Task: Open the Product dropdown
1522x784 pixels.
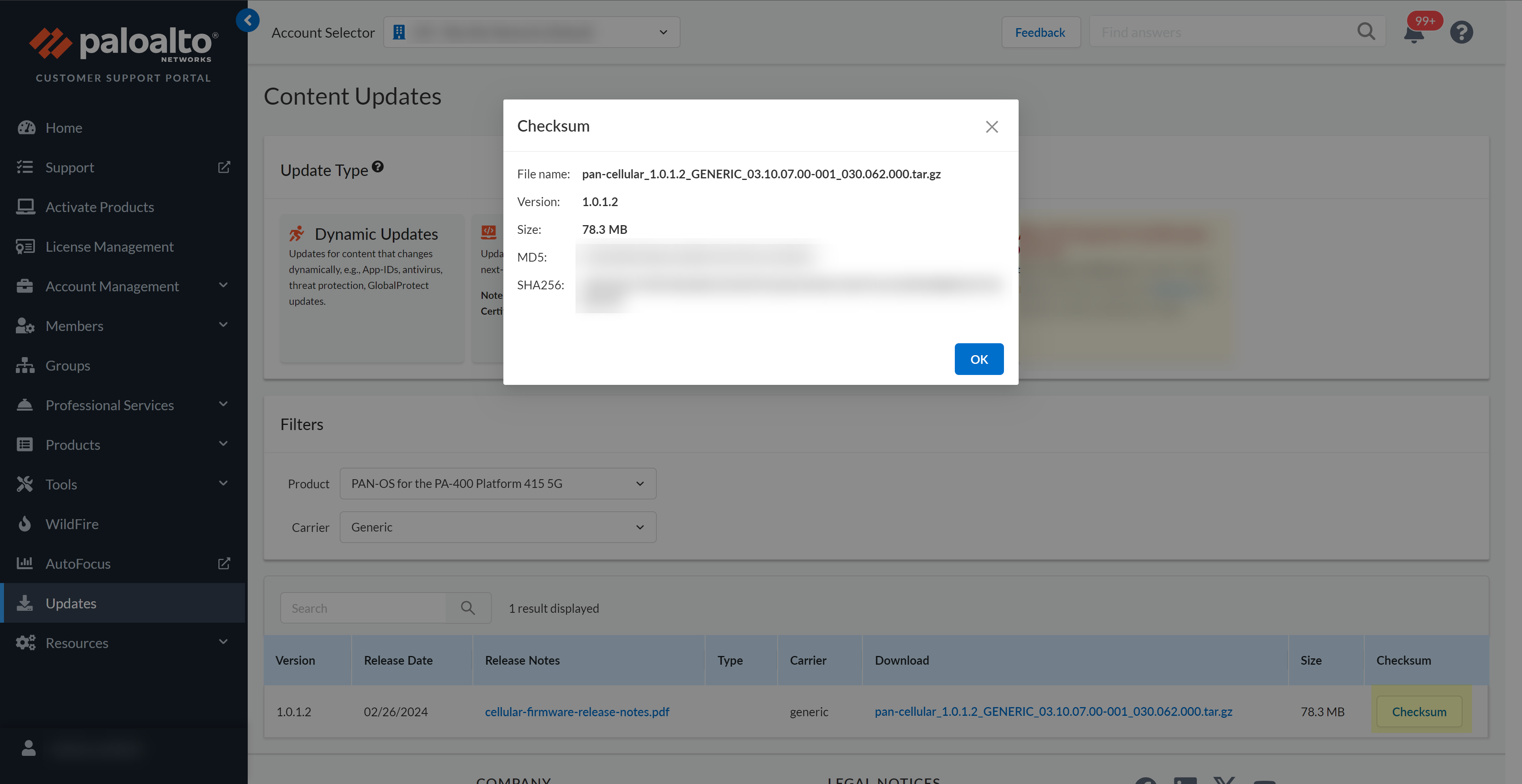Action: pyautogui.click(x=497, y=483)
